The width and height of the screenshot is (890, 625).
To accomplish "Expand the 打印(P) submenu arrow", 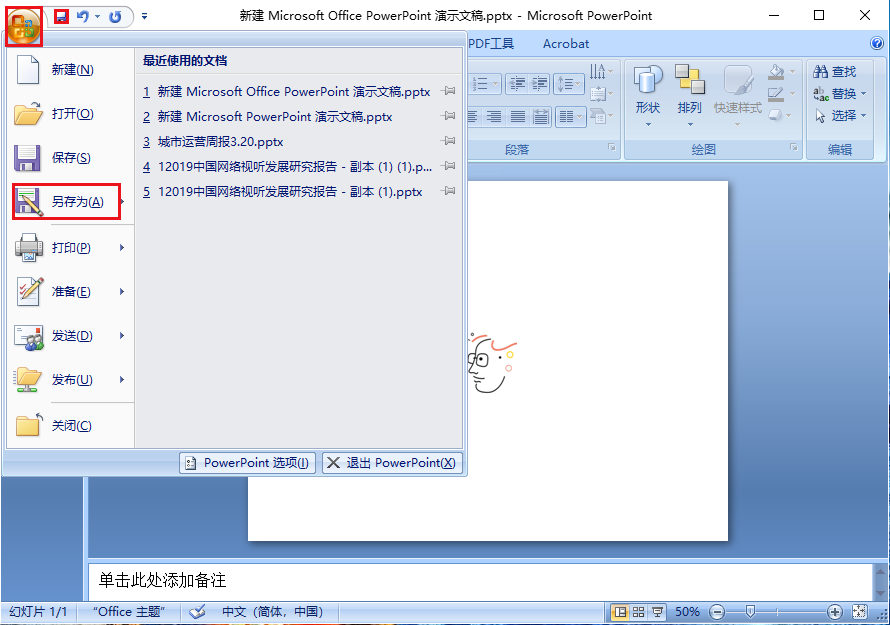I will click(x=122, y=248).
